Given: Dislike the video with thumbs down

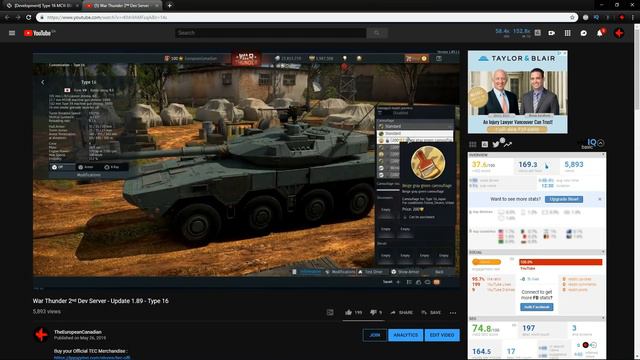Looking at the screenshot, I should point(373,312).
